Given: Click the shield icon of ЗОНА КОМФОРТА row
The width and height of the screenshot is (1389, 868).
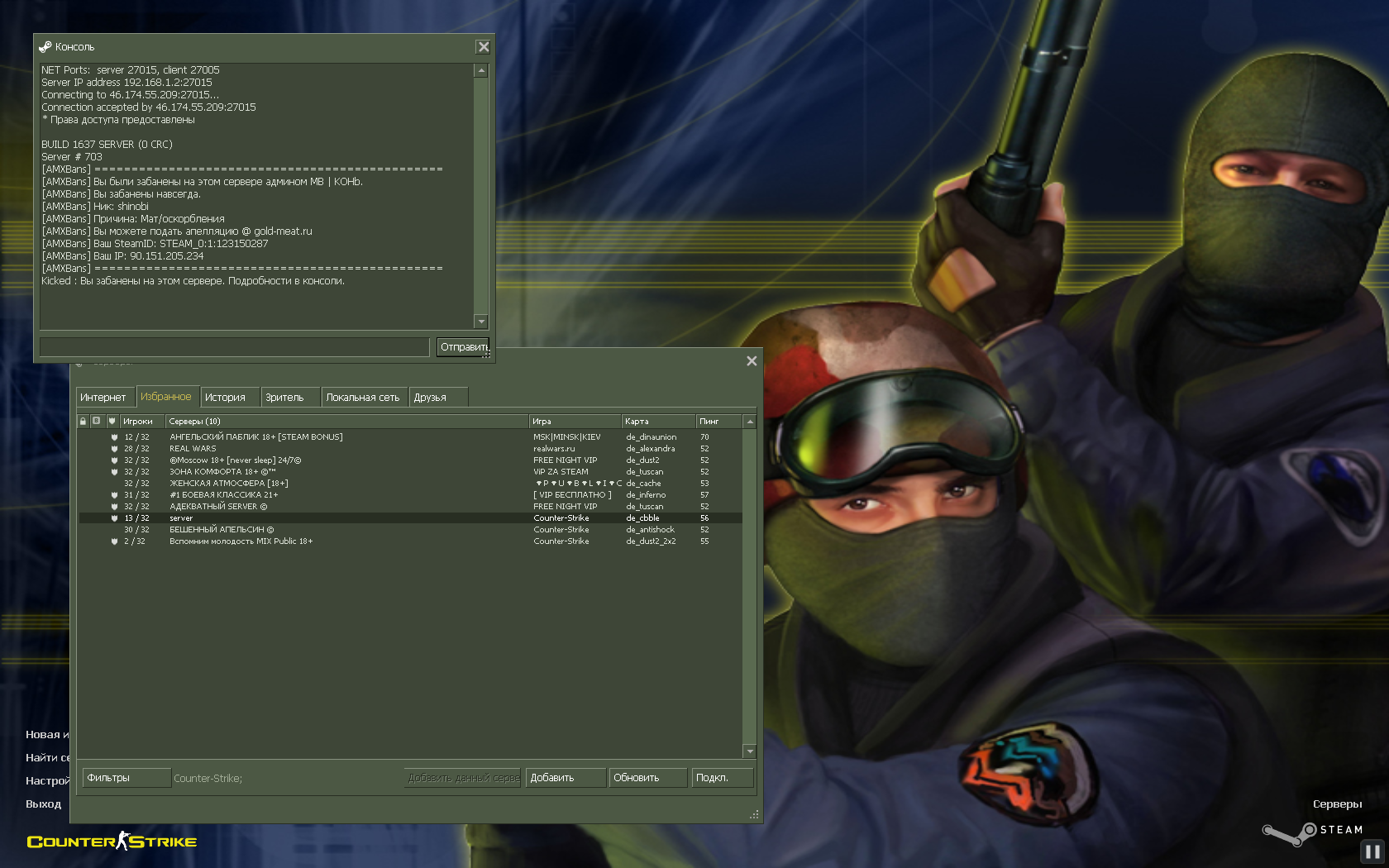Looking at the screenshot, I should 114,472.
